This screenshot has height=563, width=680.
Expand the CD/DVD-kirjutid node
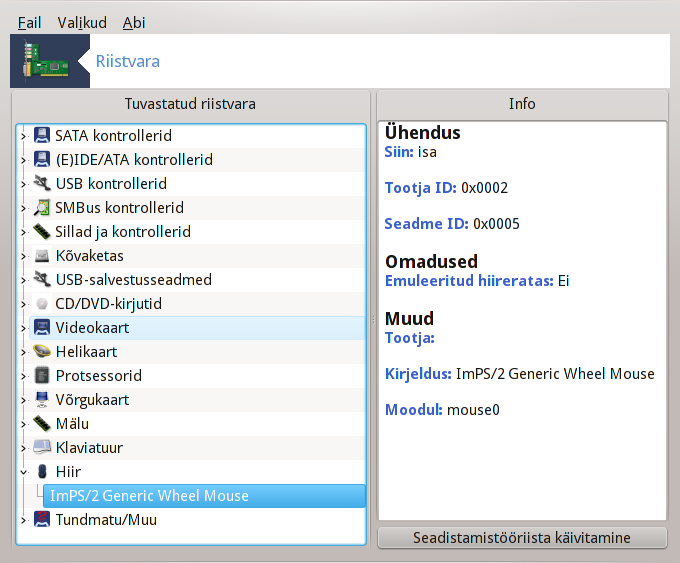pyautogui.click(x=23, y=304)
